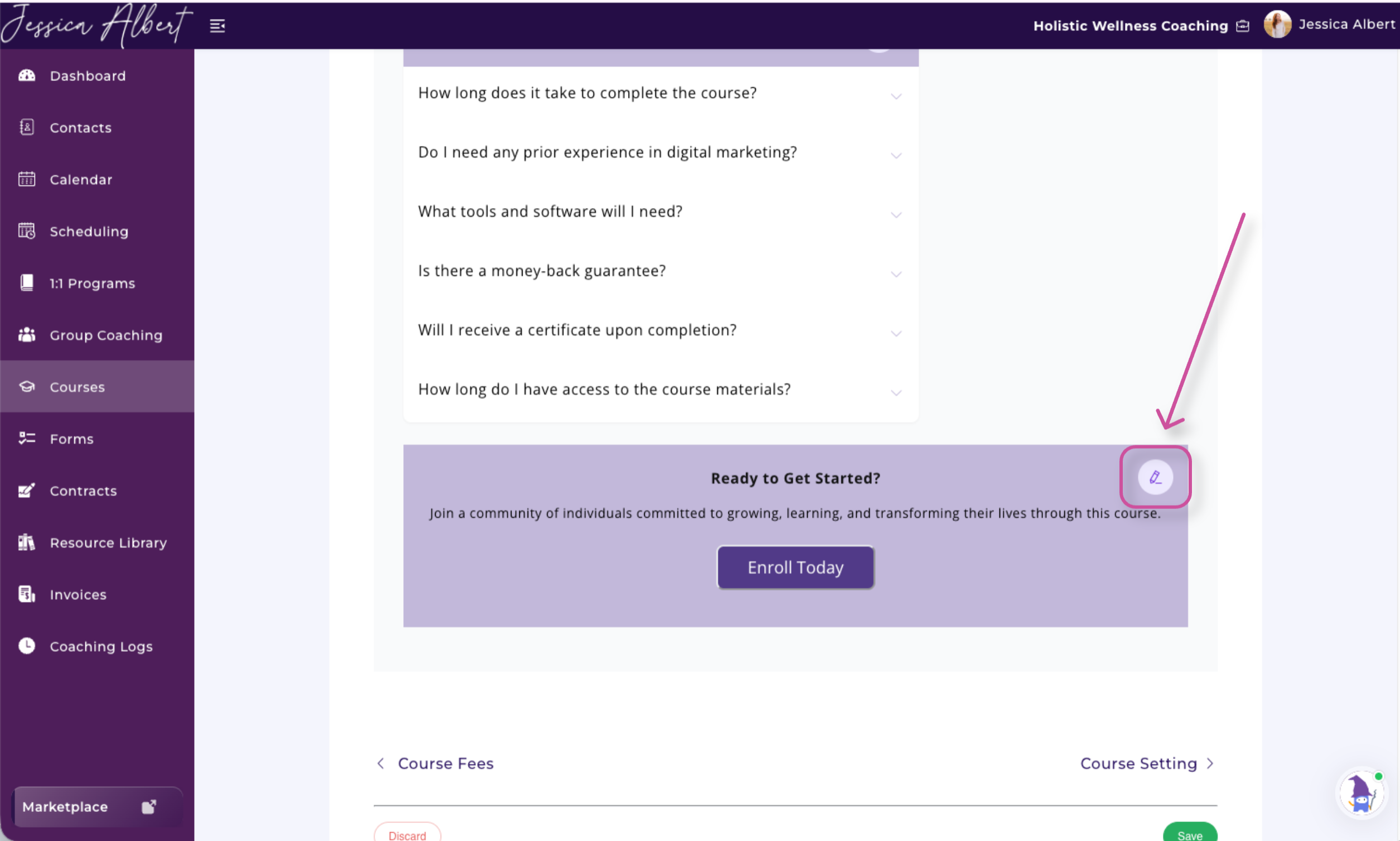Click the Calendar sidebar icon
Screen dimensions: 1400x841
coord(27,179)
